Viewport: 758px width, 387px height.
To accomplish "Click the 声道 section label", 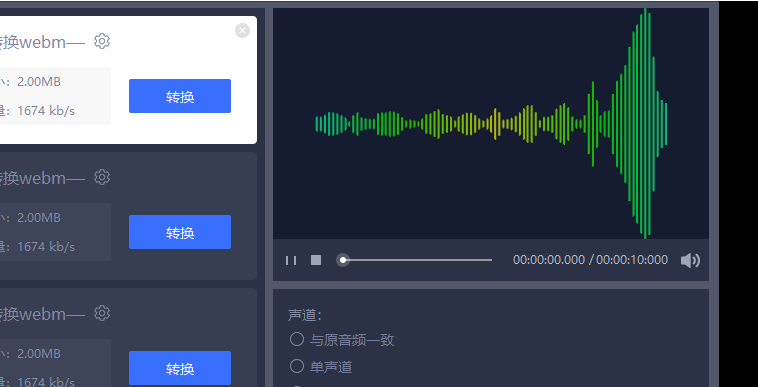I will coord(305,315).
